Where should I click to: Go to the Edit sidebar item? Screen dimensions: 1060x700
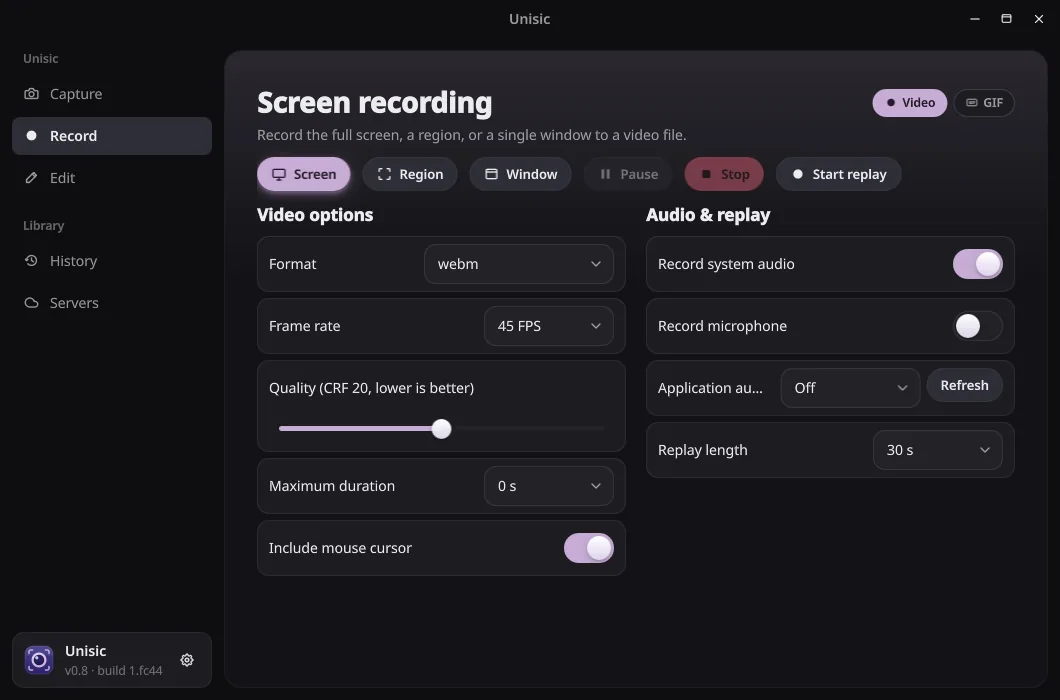click(x=112, y=178)
